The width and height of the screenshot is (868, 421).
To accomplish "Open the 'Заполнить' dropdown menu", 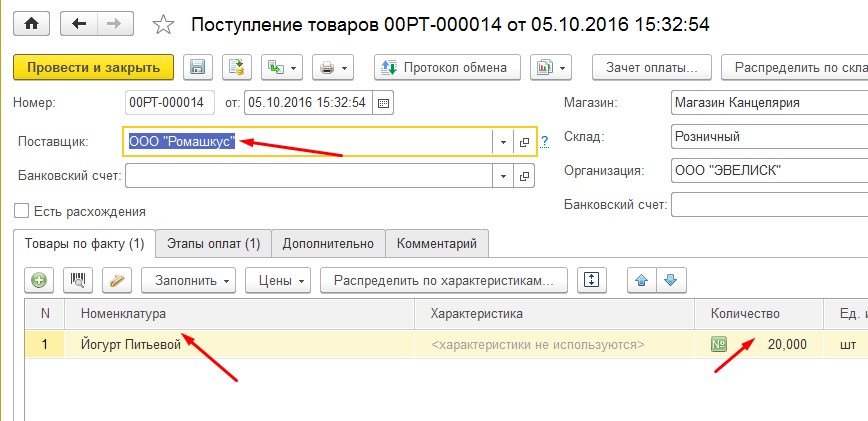I will click(189, 280).
